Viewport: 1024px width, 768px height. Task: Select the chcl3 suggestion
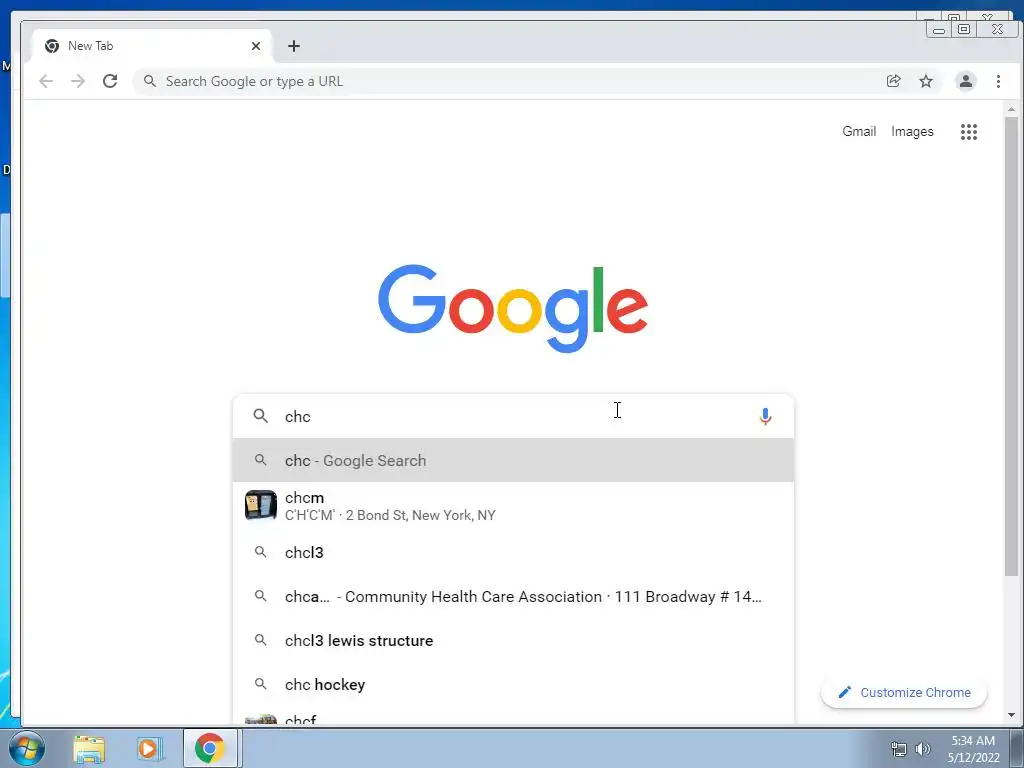point(513,552)
